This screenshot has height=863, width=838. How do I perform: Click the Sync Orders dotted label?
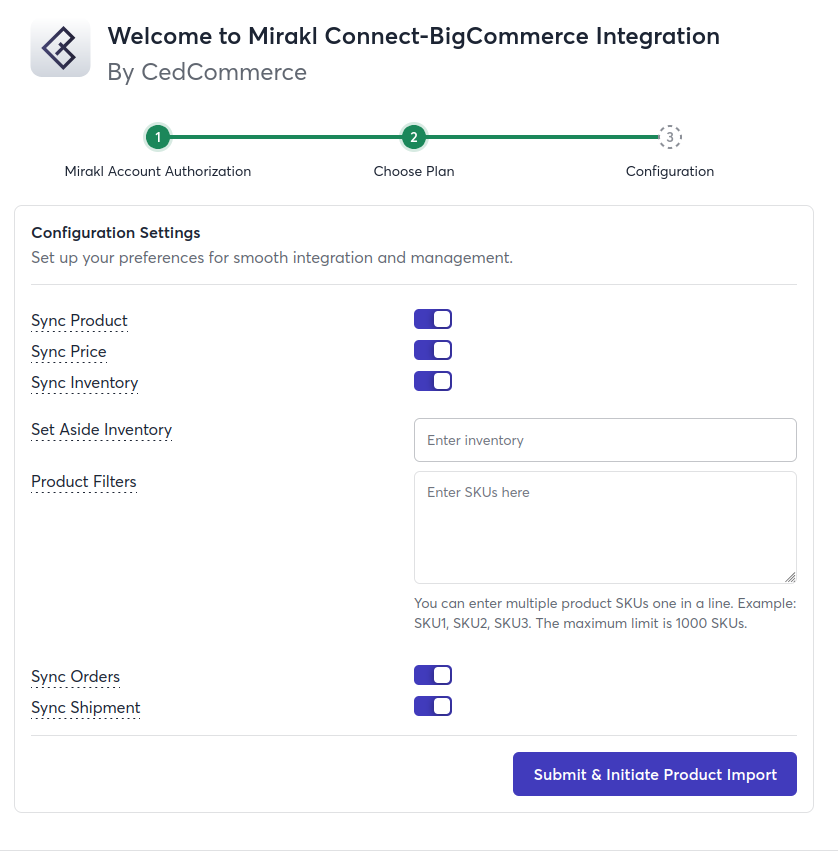click(x=75, y=677)
